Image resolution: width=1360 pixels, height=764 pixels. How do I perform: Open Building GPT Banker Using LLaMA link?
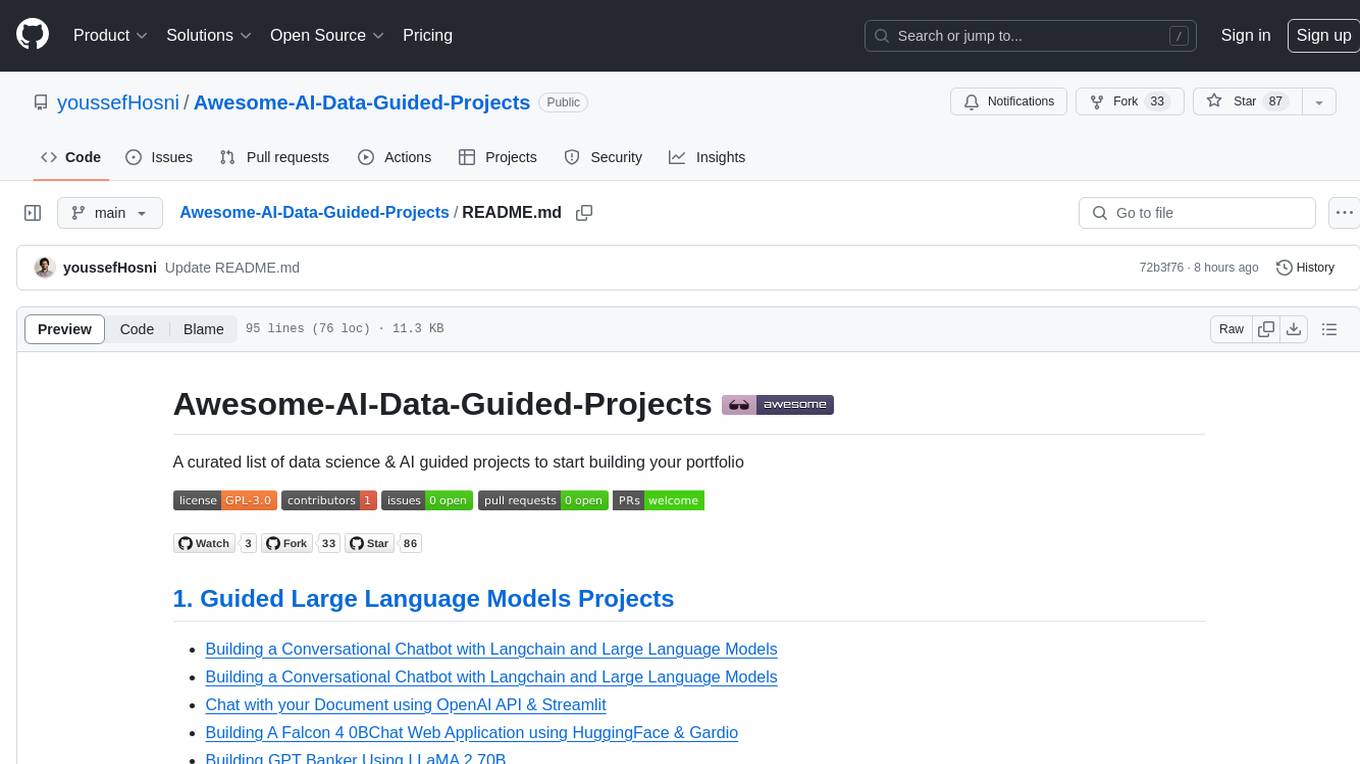point(355,759)
